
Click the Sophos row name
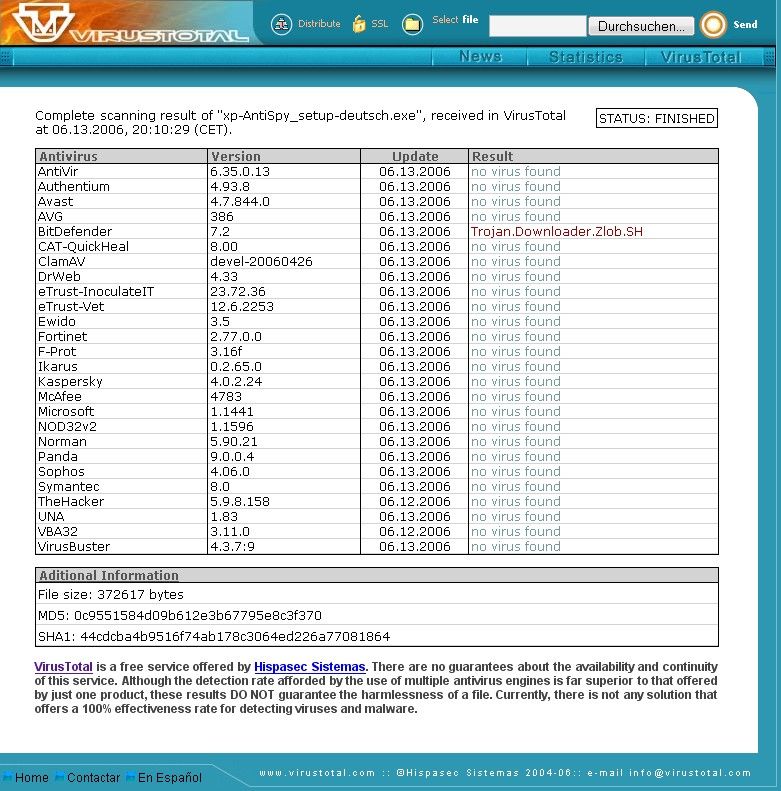(x=61, y=472)
